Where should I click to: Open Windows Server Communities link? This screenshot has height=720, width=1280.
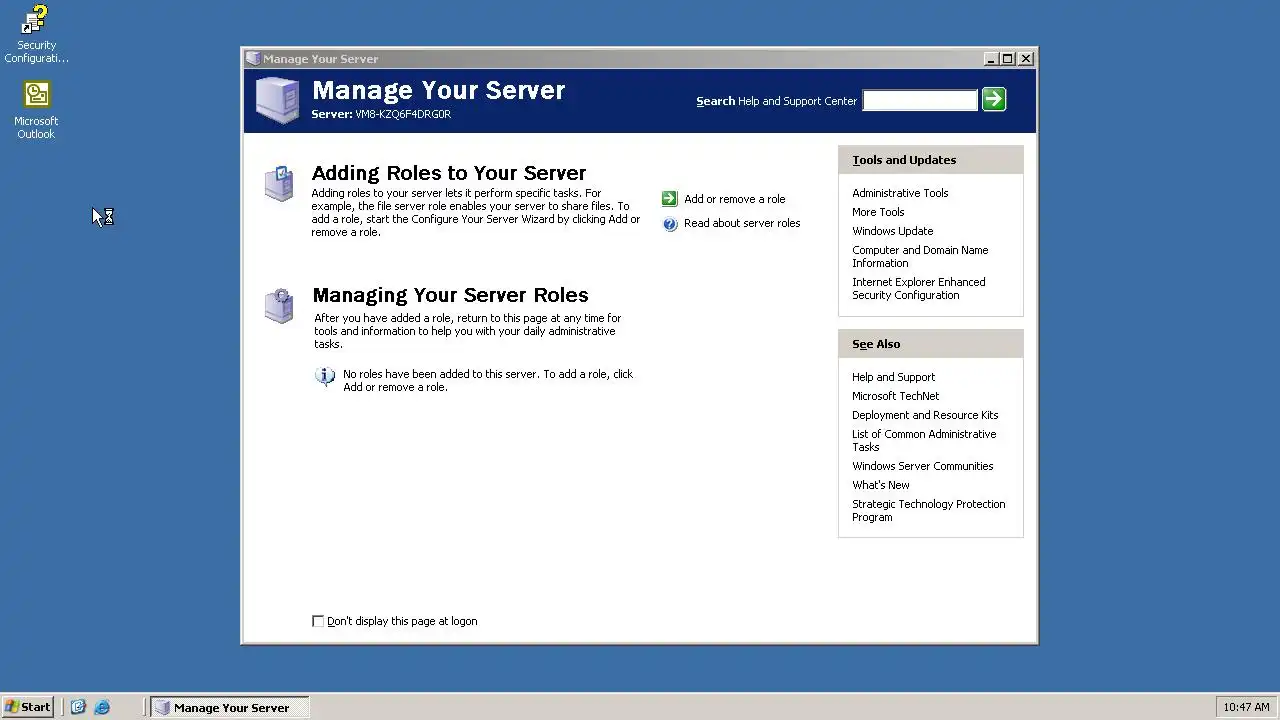(922, 466)
